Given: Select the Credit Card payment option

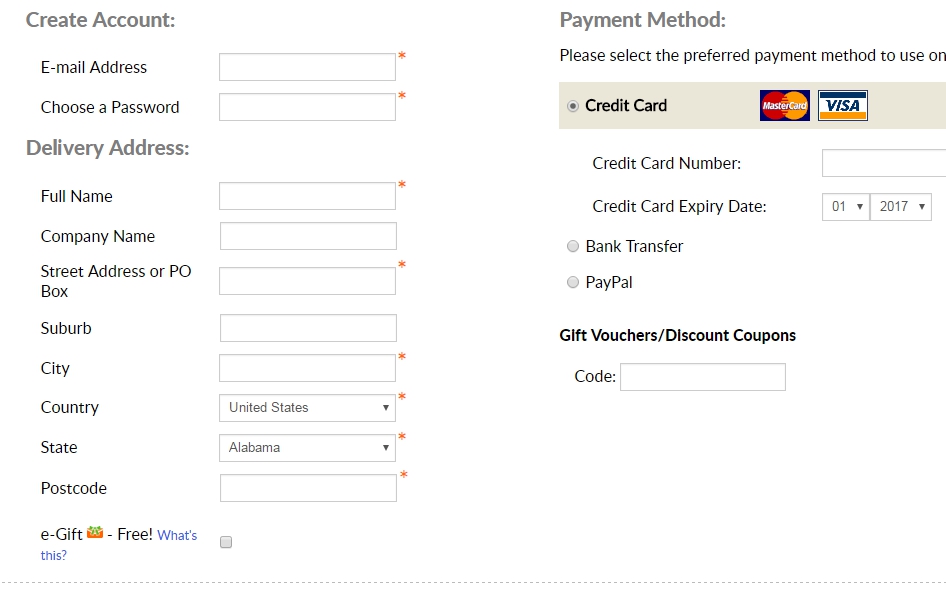Looking at the screenshot, I should point(573,106).
